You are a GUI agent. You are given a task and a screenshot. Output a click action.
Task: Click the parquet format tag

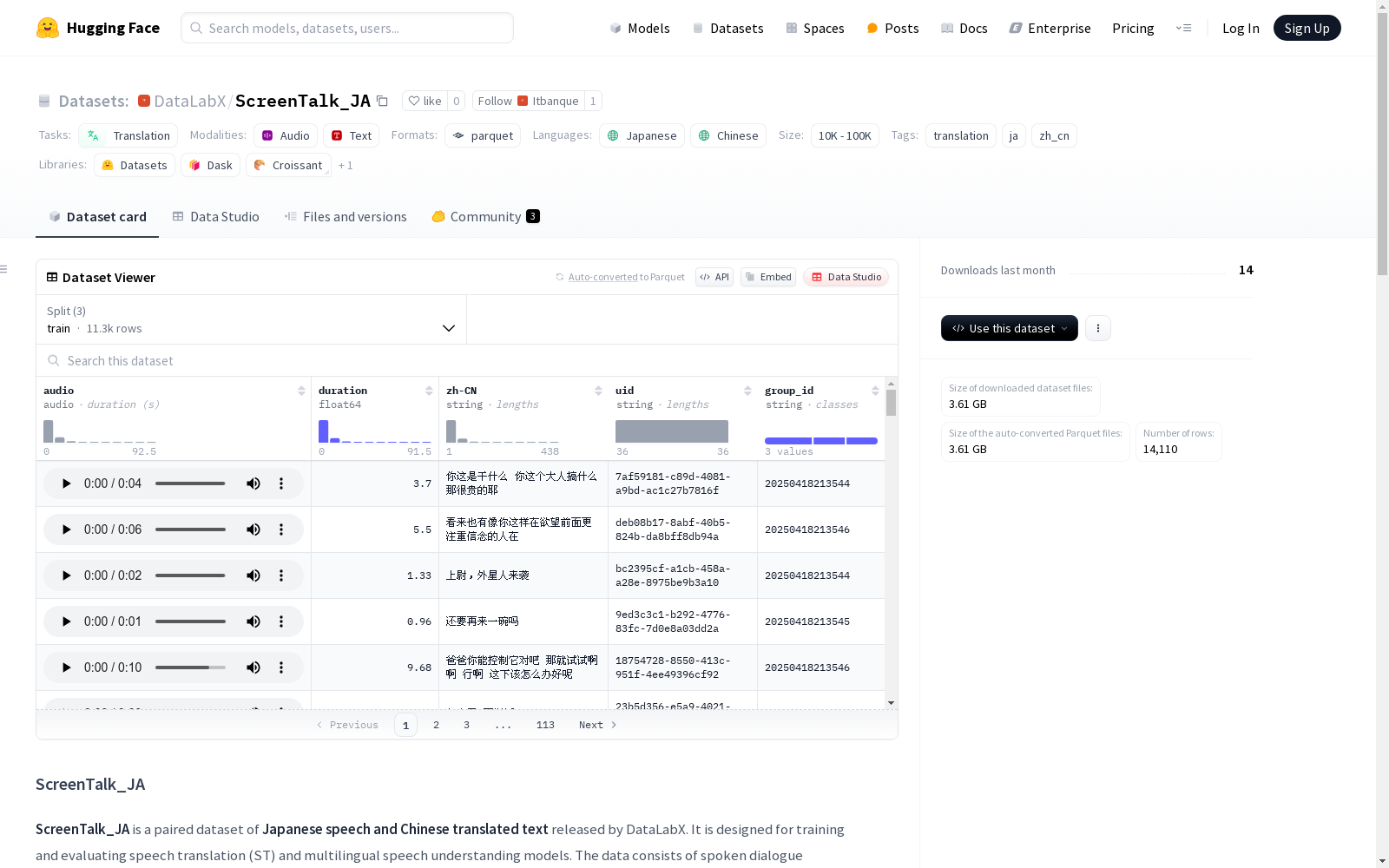tap(483, 135)
